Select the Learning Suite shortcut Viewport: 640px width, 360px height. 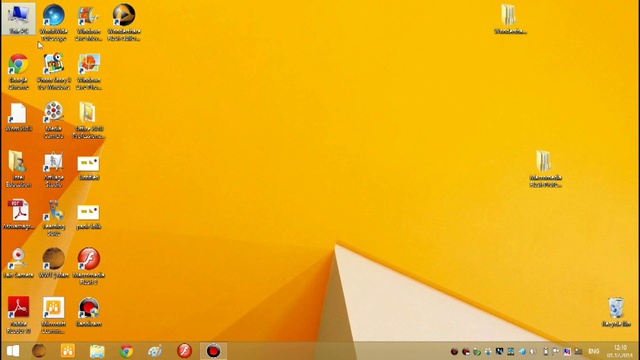pyautogui.click(x=53, y=218)
